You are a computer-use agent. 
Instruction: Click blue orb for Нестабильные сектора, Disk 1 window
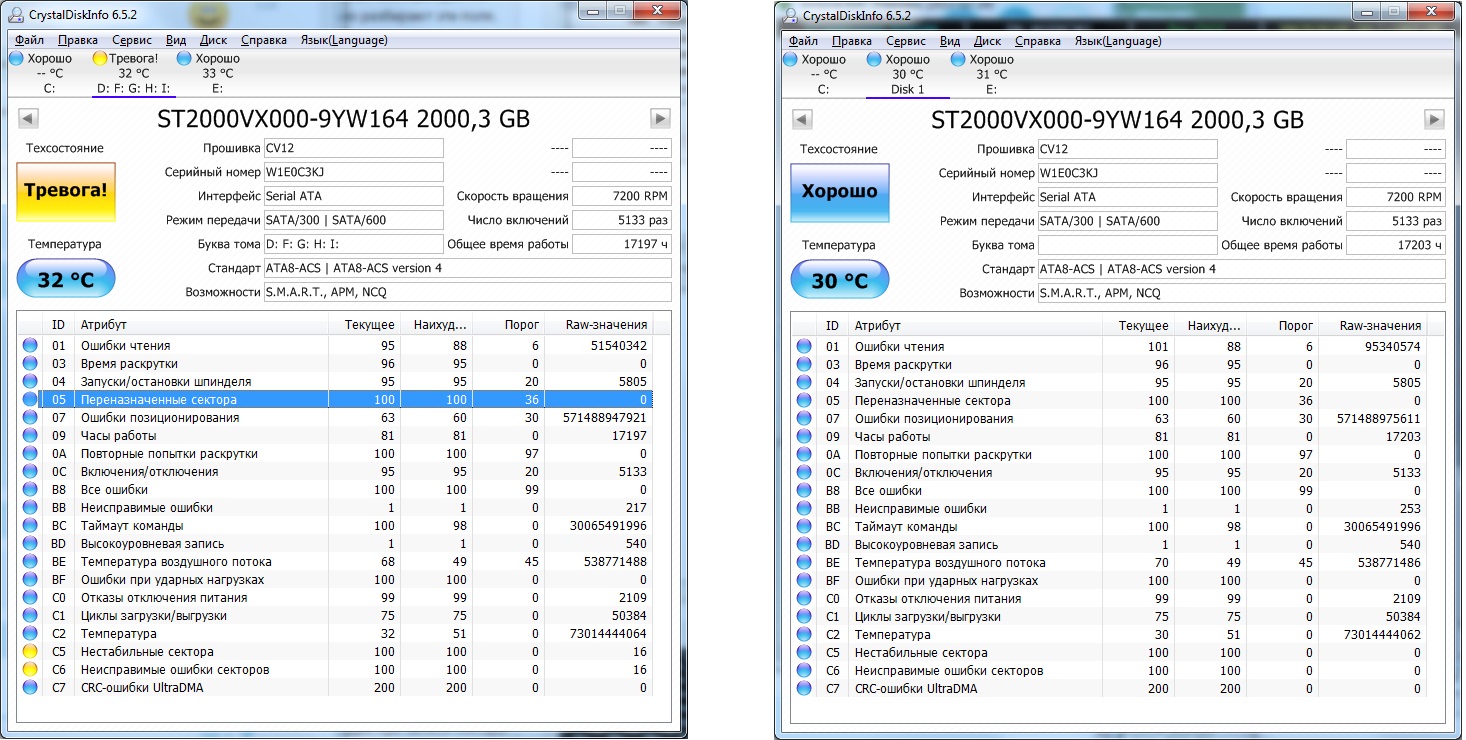tap(804, 652)
